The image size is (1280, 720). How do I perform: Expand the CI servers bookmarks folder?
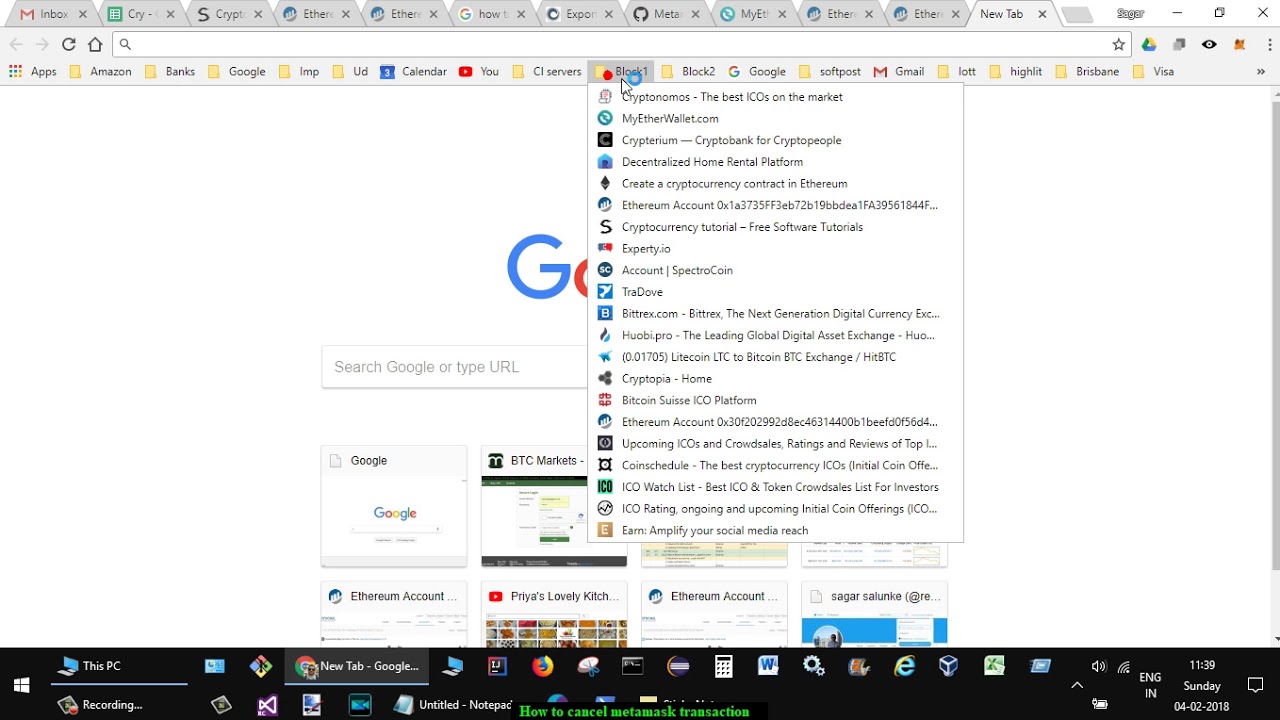tap(546, 72)
